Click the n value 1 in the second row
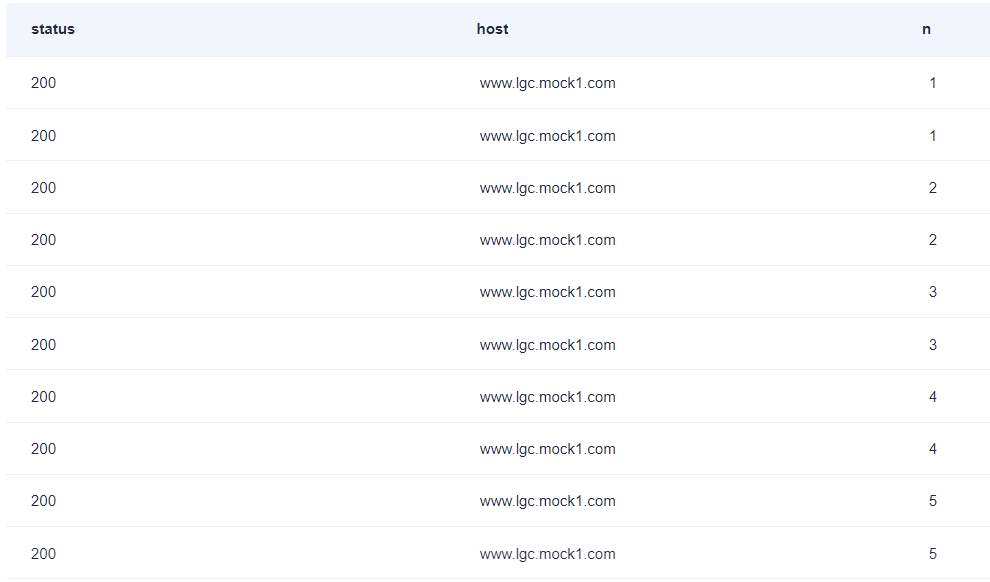Screen dimensions: 990x582 click(x=933, y=136)
